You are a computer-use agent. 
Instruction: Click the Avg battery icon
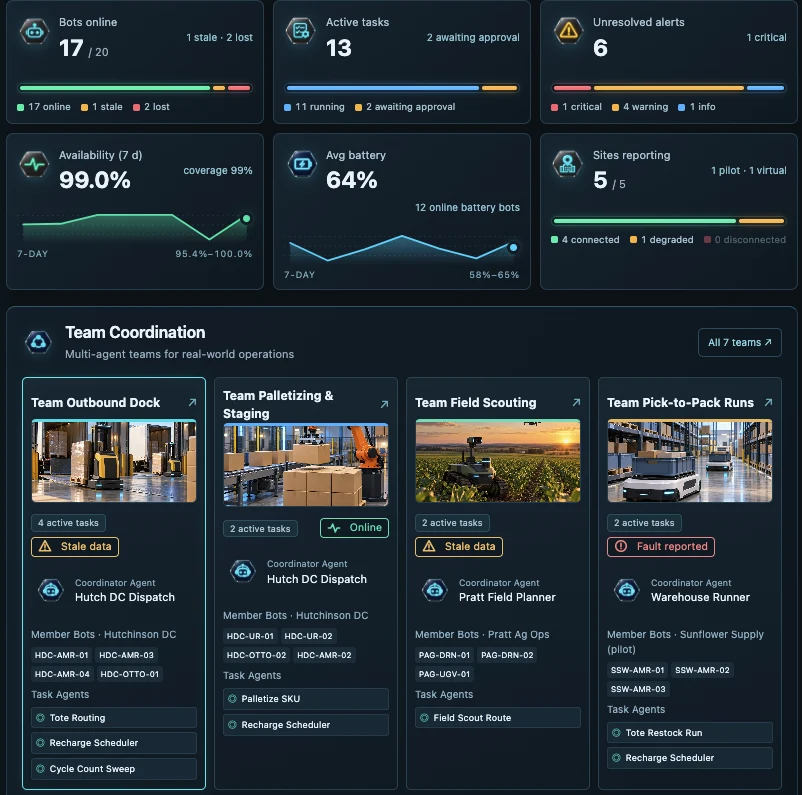click(x=302, y=164)
